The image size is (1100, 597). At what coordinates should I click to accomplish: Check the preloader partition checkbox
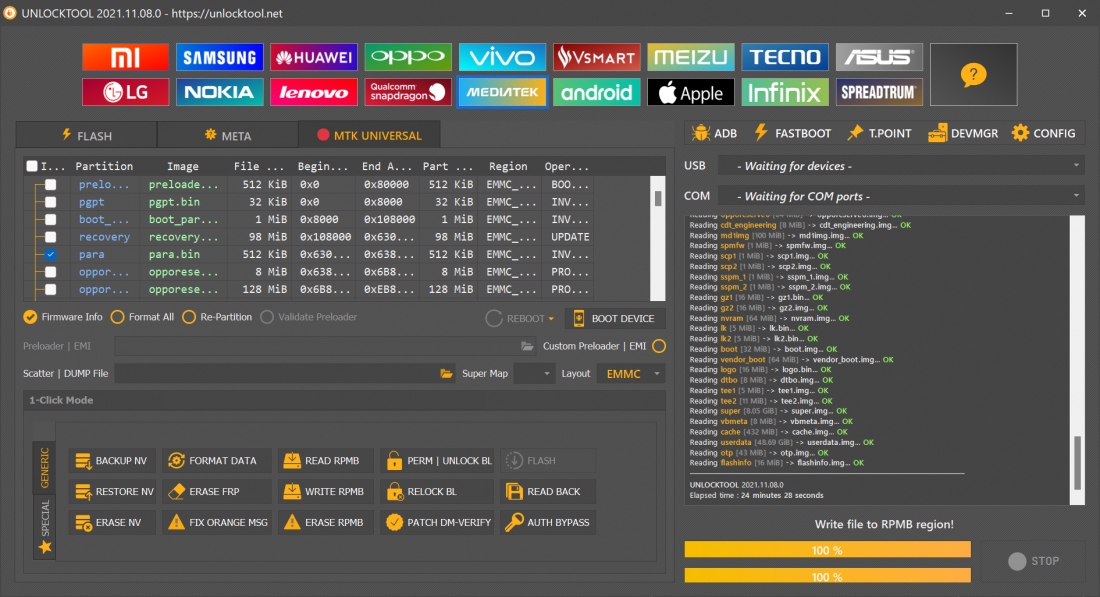[x=51, y=185]
